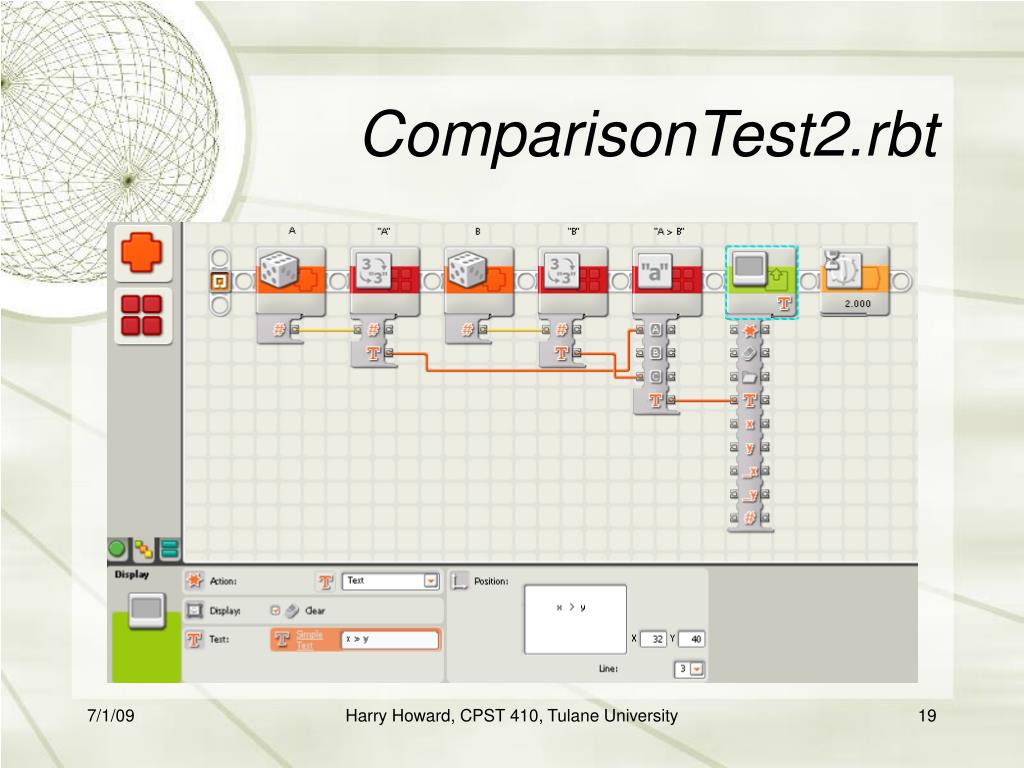Click Text block's B input plug
This screenshot has width=1024, height=768.
[641, 353]
